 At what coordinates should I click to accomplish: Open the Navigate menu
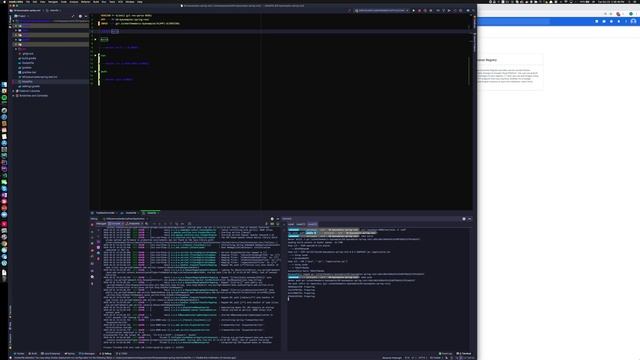[x=53, y=2]
